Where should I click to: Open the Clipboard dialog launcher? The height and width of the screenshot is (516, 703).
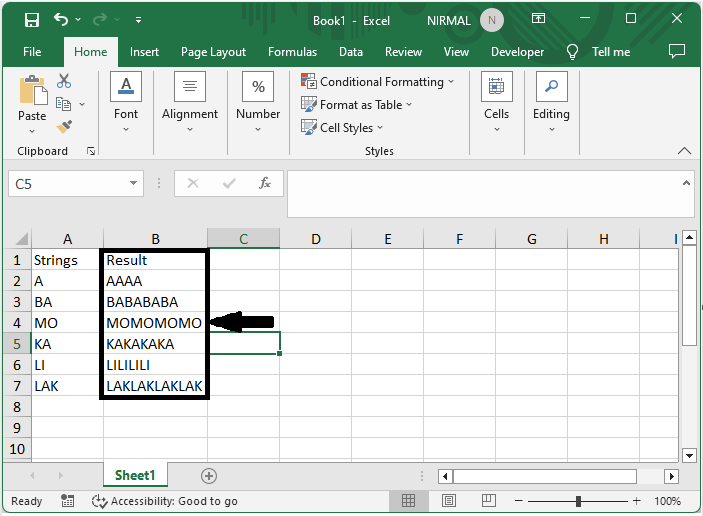(91, 152)
